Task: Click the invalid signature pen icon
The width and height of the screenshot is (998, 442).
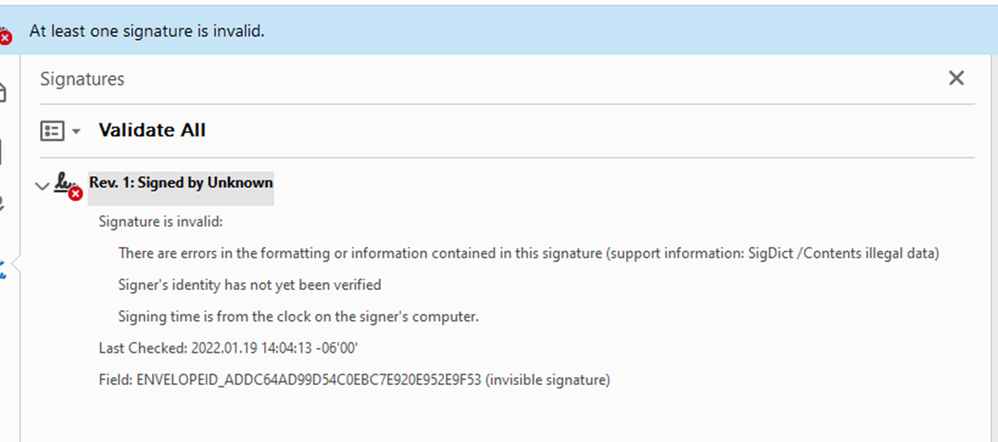Action: (67, 185)
